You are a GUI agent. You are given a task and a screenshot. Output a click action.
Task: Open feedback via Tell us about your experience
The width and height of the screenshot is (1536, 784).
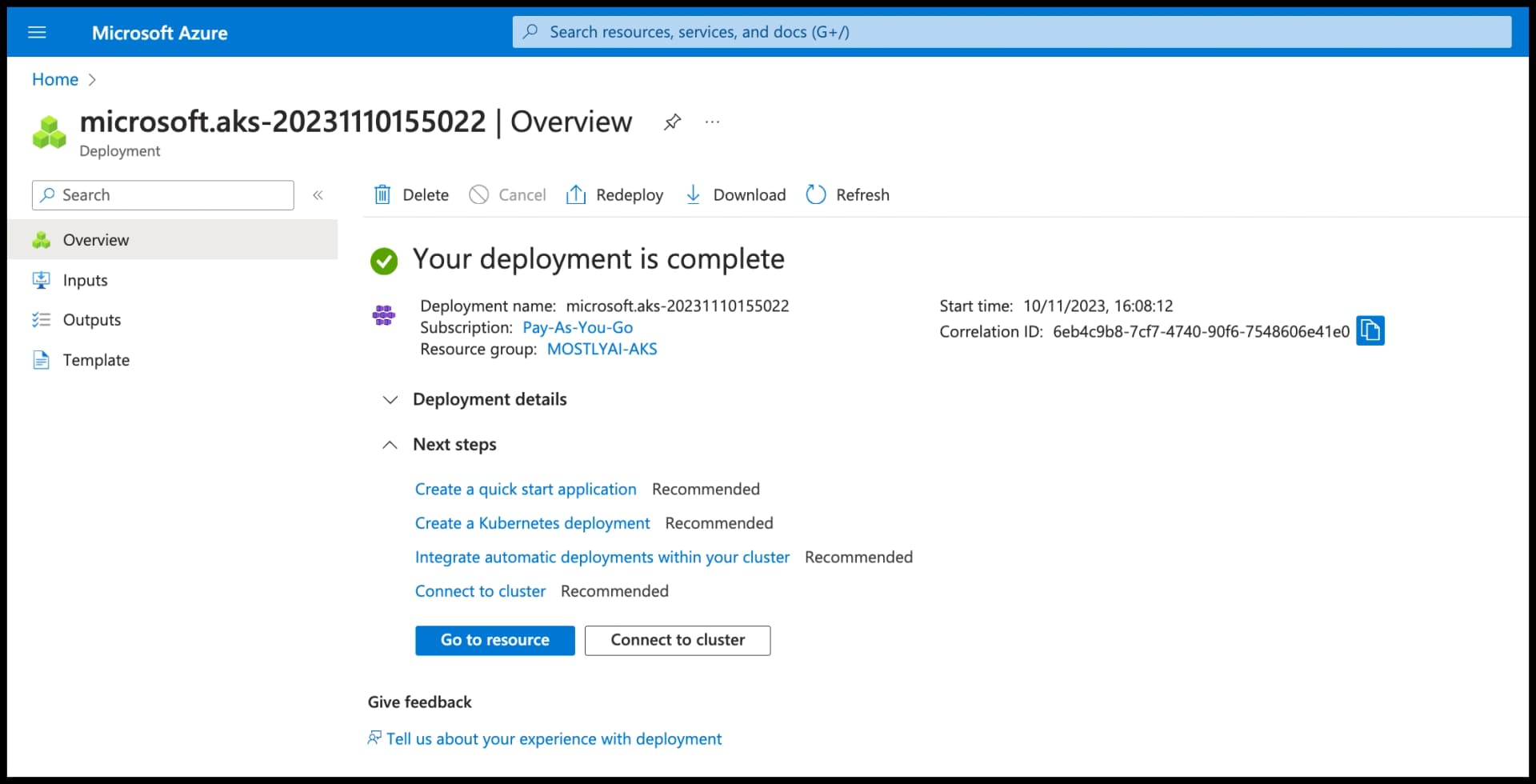[554, 738]
